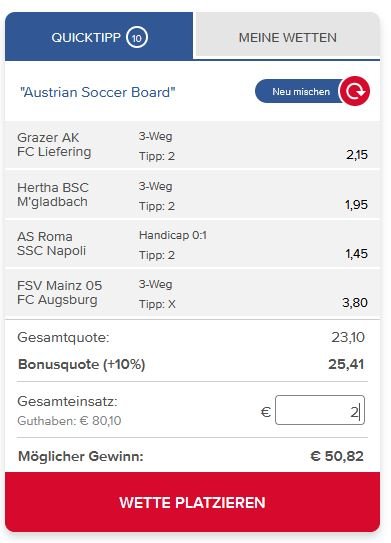Click the 2,15 odds for Grazer AK match
This screenshot has height=543, width=391.
click(357, 155)
